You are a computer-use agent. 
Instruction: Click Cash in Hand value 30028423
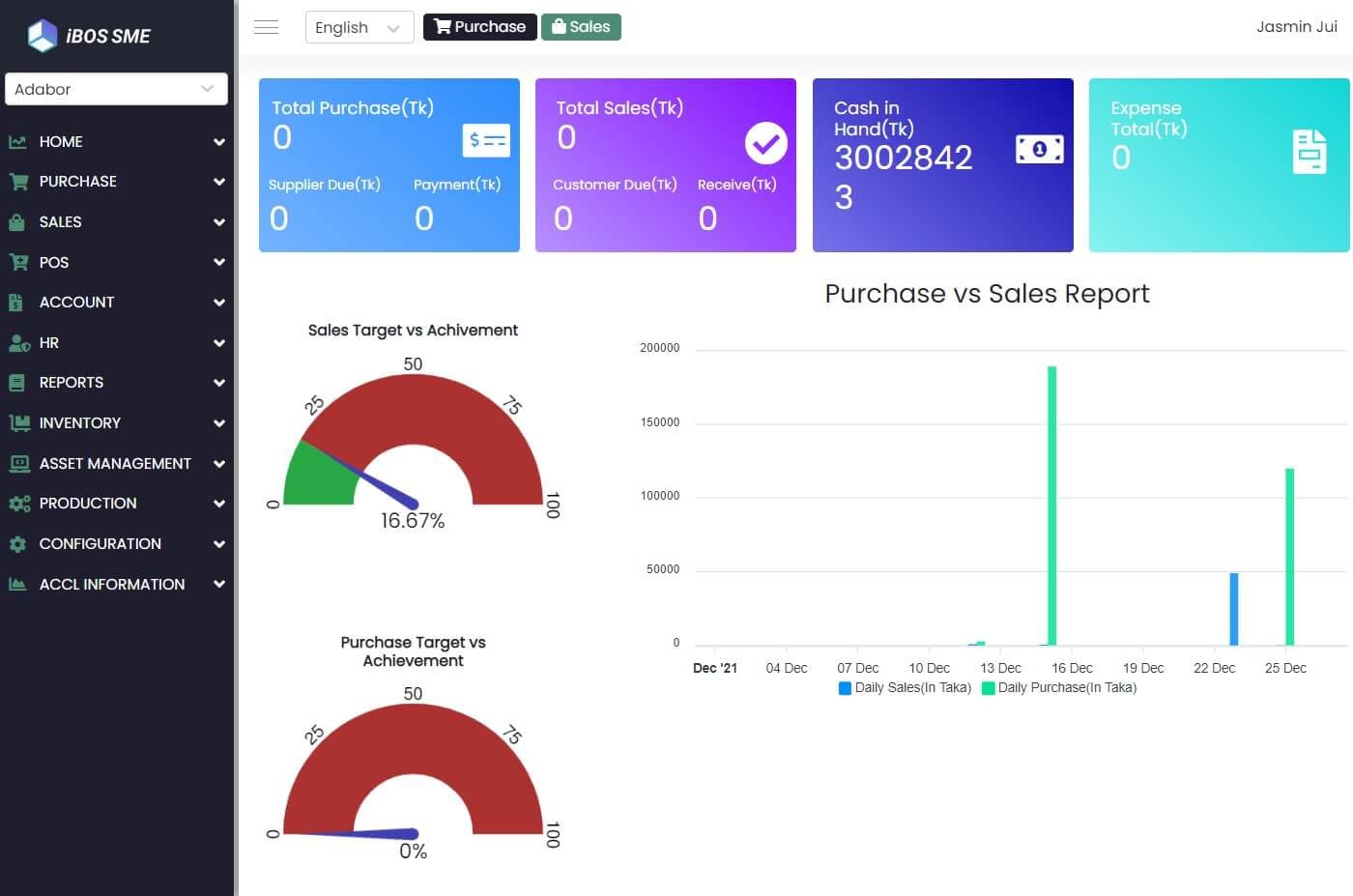(x=904, y=177)
